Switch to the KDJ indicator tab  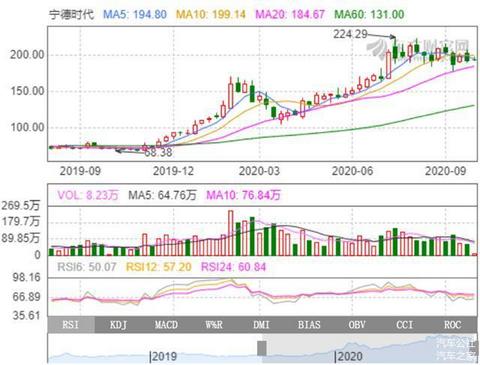tap(118, 324)
